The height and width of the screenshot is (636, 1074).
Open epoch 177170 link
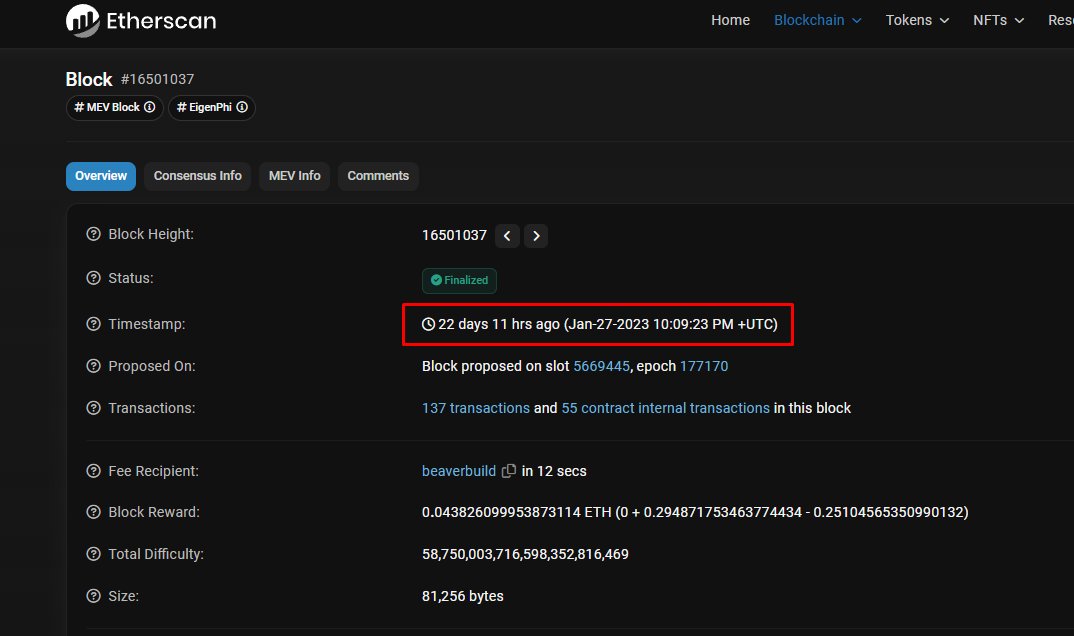click(x=704, y=366)
